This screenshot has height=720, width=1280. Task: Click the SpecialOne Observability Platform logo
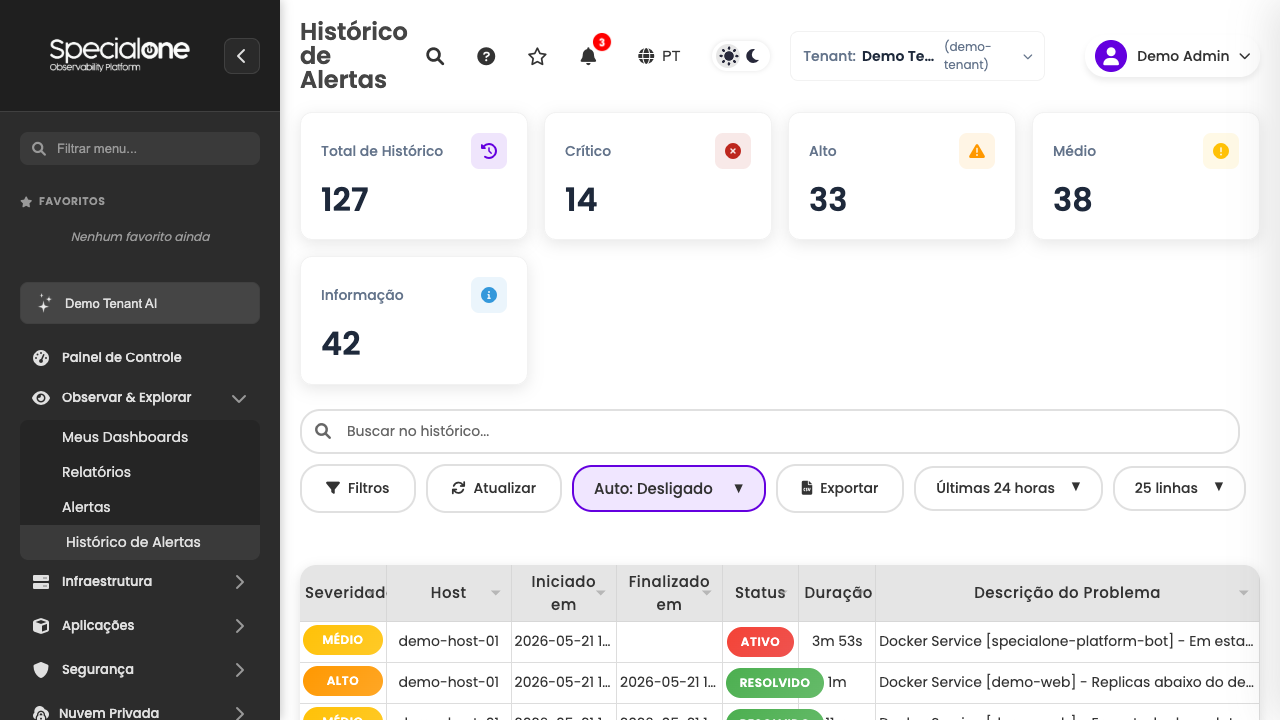[x=119, y=54]
